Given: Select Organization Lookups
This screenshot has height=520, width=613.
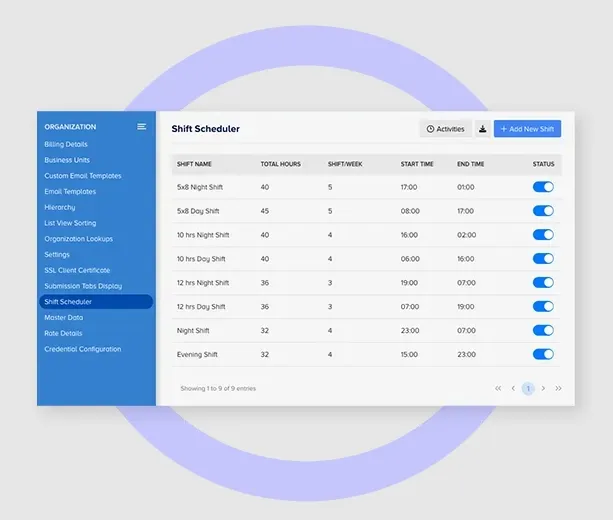Looking at the screenshot, I should coord(78,239).
